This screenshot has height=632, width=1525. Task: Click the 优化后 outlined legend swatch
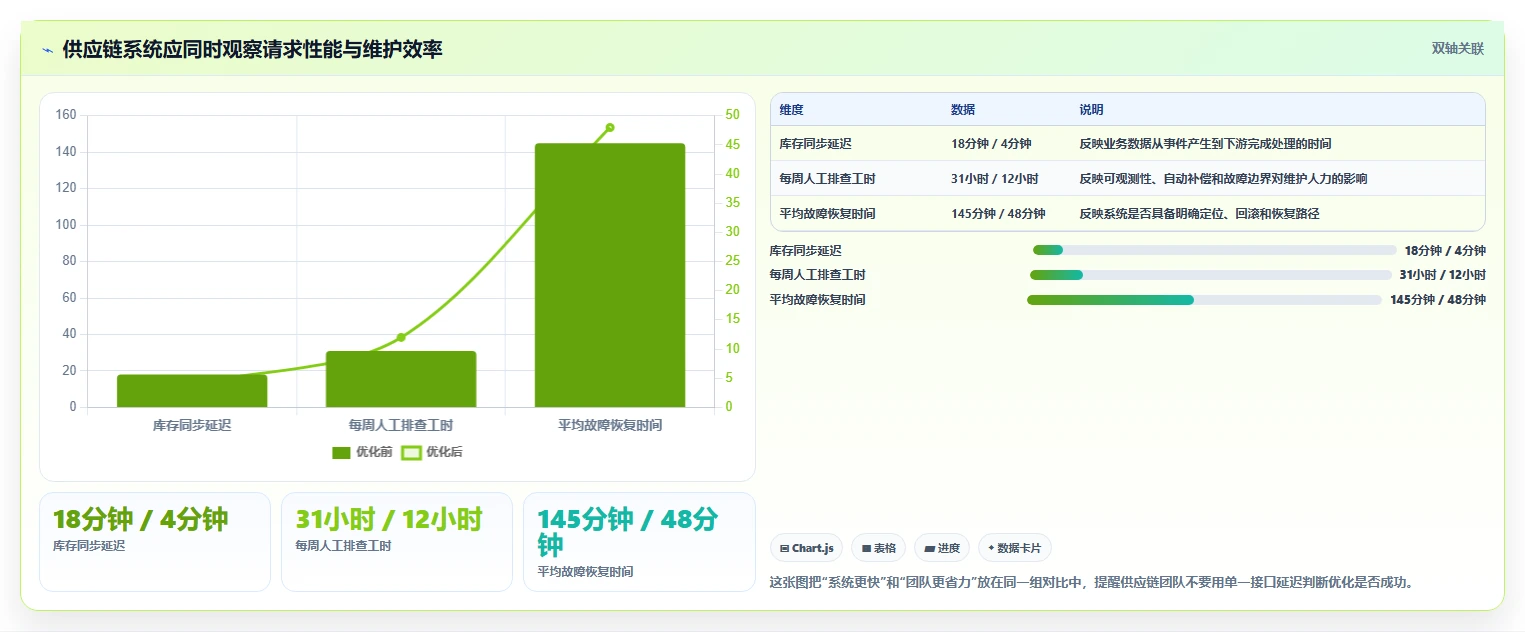pyautogui.click(x=411, y=453)
